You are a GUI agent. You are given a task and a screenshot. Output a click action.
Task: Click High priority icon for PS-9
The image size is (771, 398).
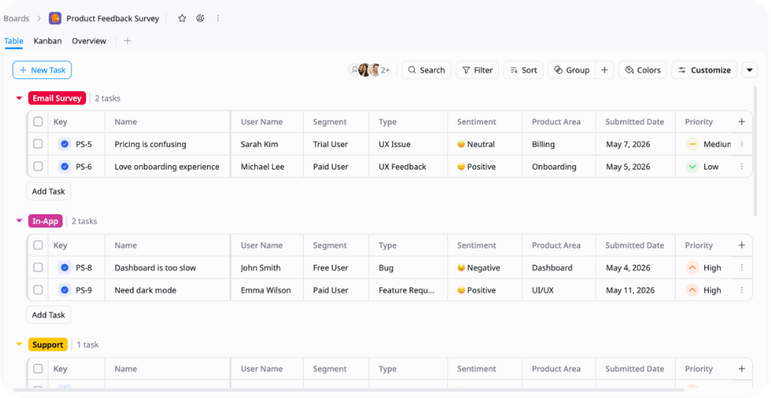tap(692, 290)
